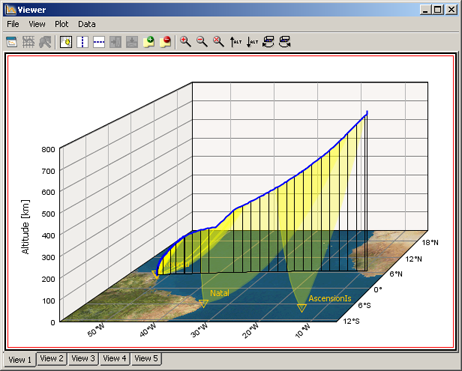The image size is (462, 371).
Task: Switch to the View 1 tab
Action: (20, 360)
